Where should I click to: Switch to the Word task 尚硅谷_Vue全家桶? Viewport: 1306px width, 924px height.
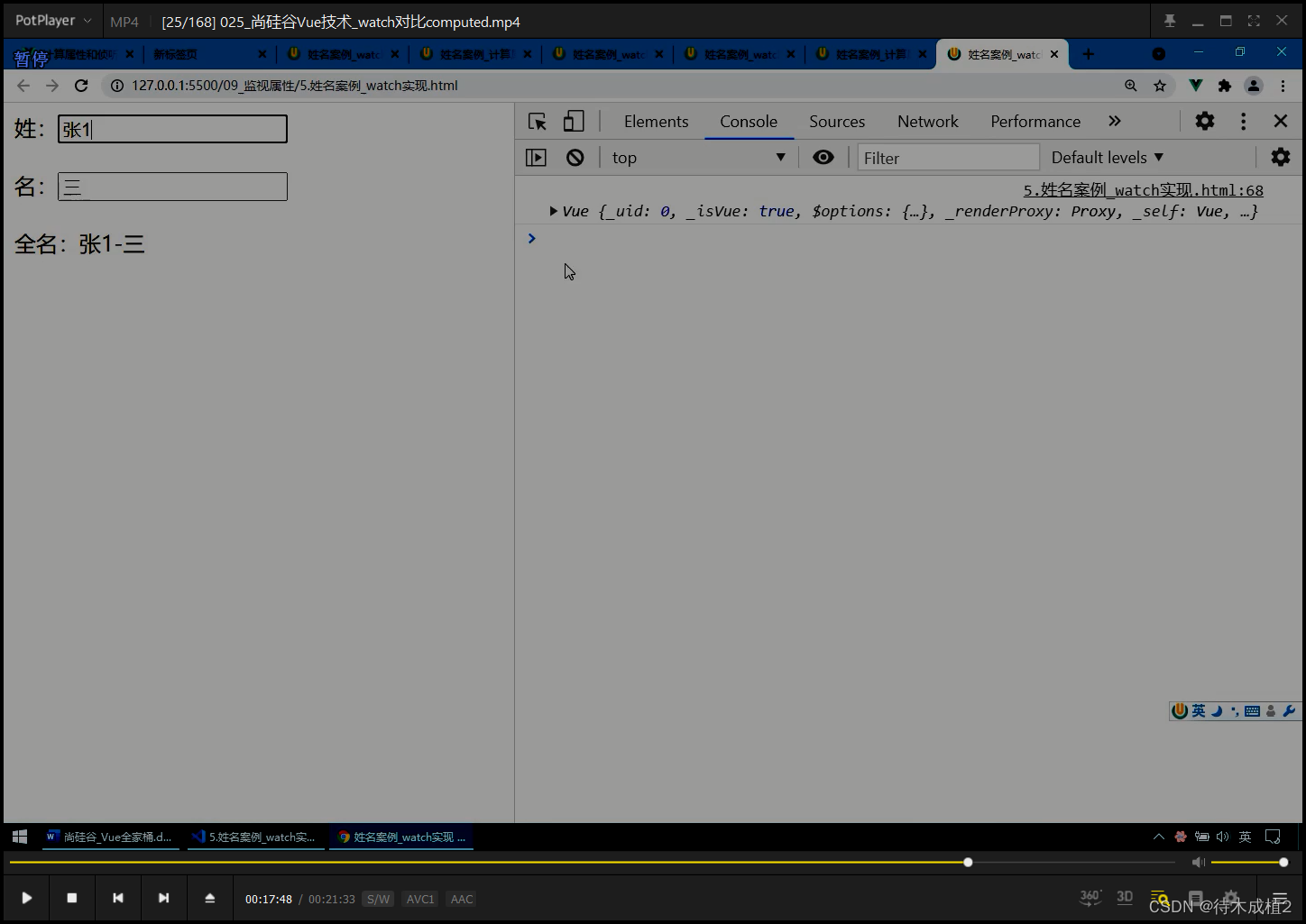tap(108, 837)
